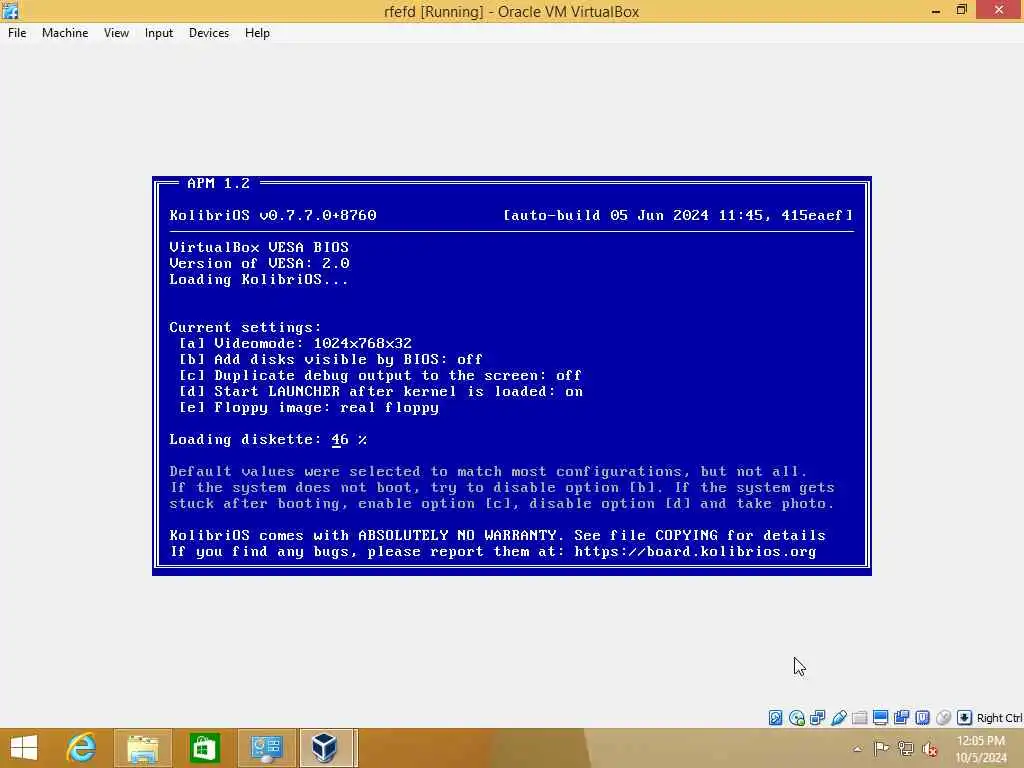Click the https://board.kolibrios.org address
Viewport: 1024px width, 768px height.
pos(696,552)
